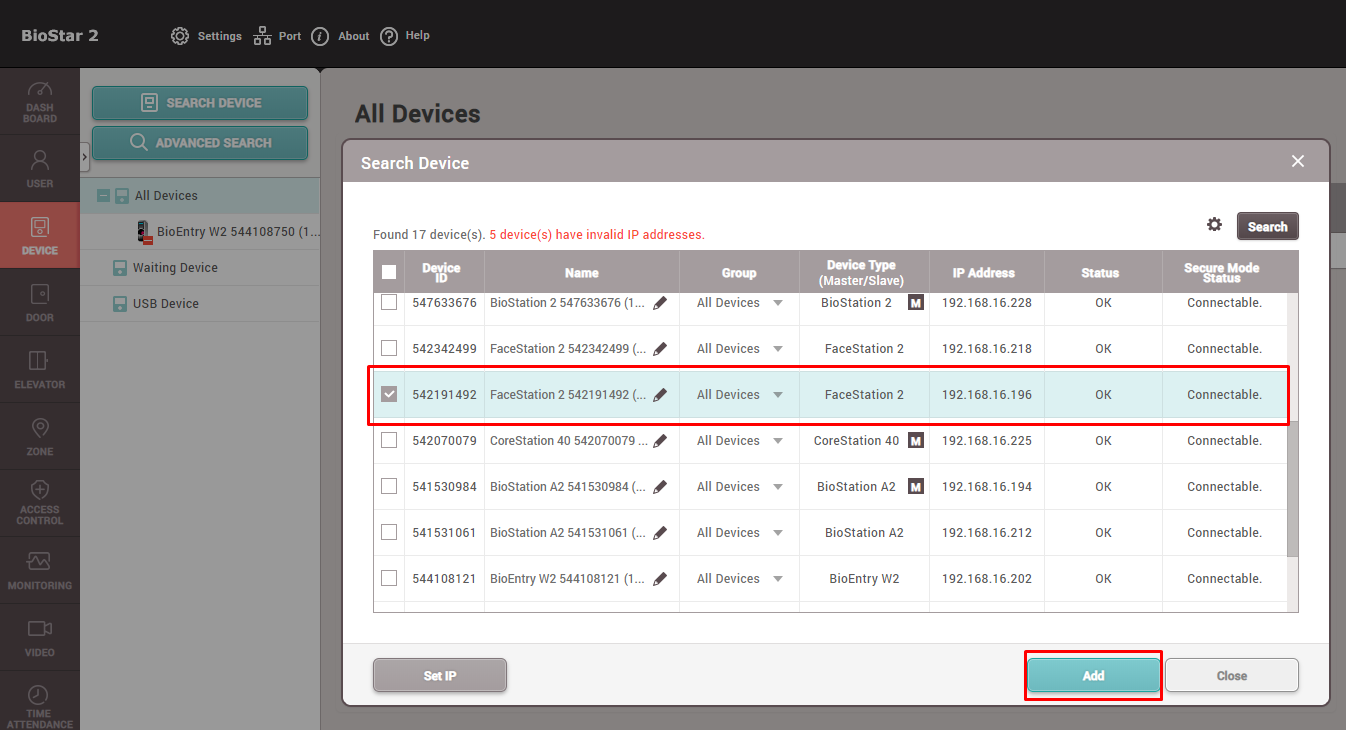Go to the Monitoring sidebar section
Screen dimensions: 1346x730
click(x=40, y=570)
